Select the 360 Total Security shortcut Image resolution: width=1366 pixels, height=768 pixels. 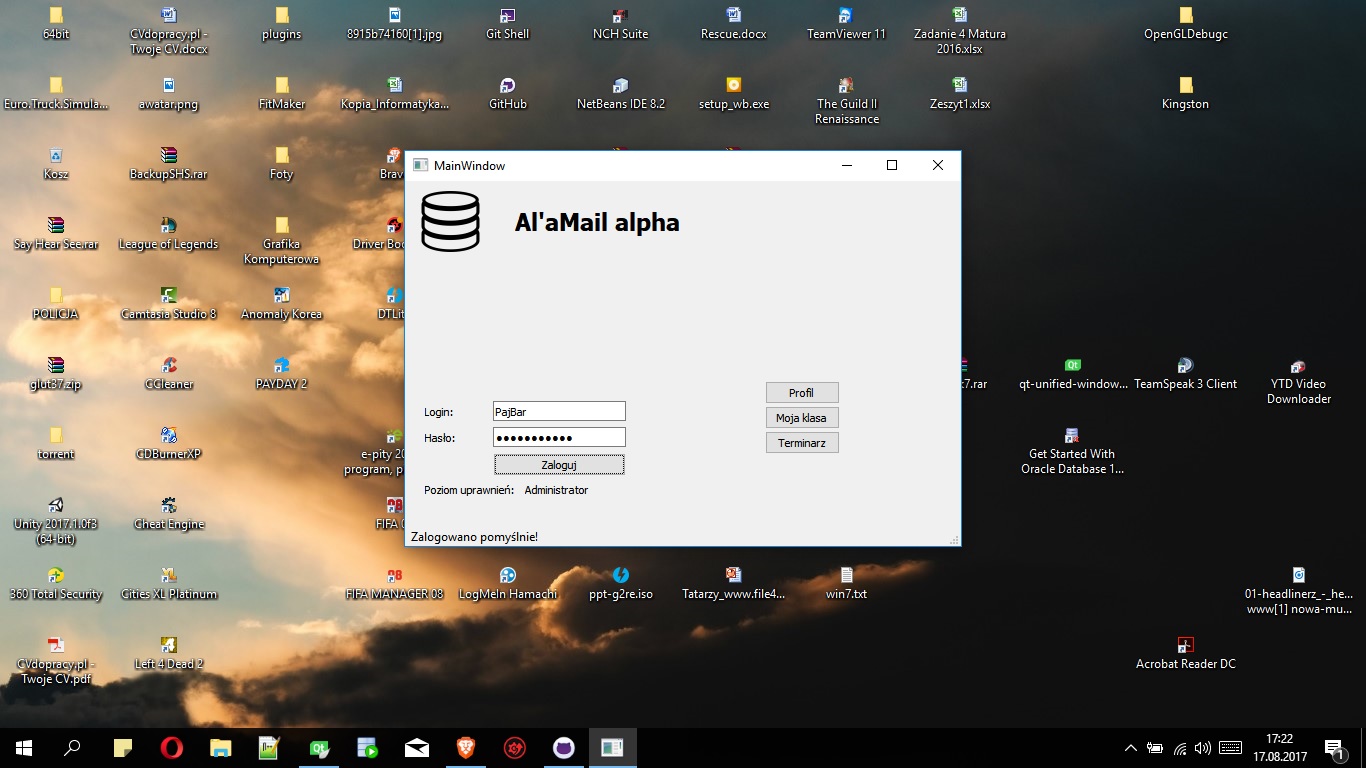[x=56, y=584]
